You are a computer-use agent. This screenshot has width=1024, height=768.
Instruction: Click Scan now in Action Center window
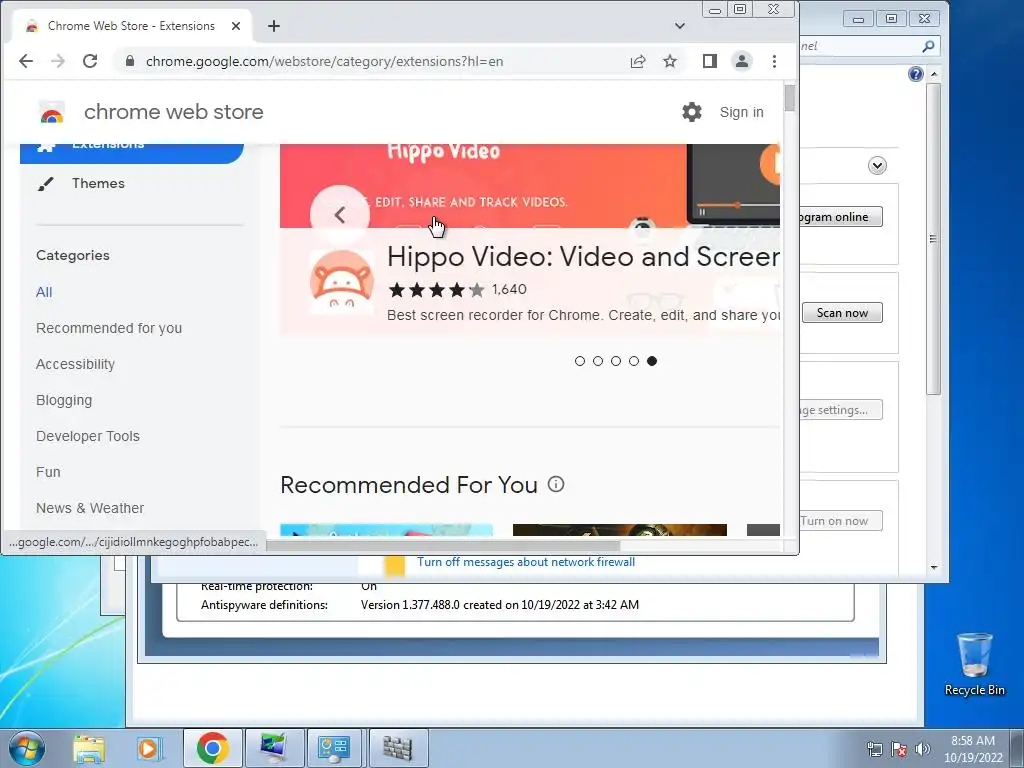[x=842, y=313]
